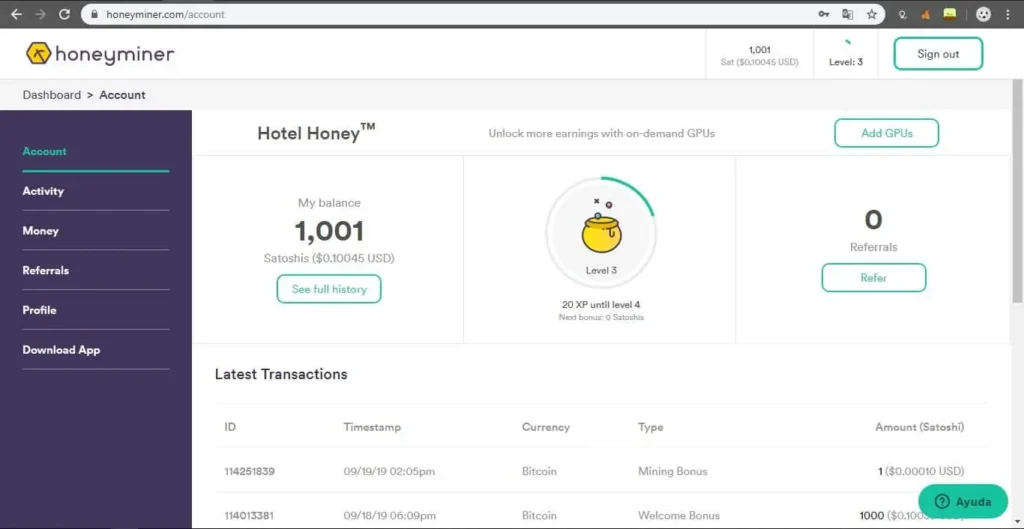Click the translate page icon
Viewport: 1024px width, 529px height.
[848, 14]
